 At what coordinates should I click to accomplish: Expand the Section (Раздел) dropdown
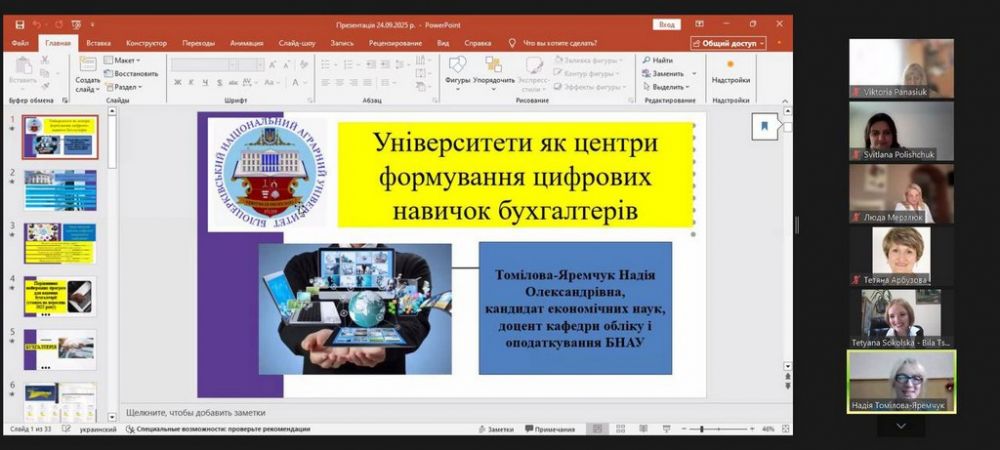(x=124, y=87)
